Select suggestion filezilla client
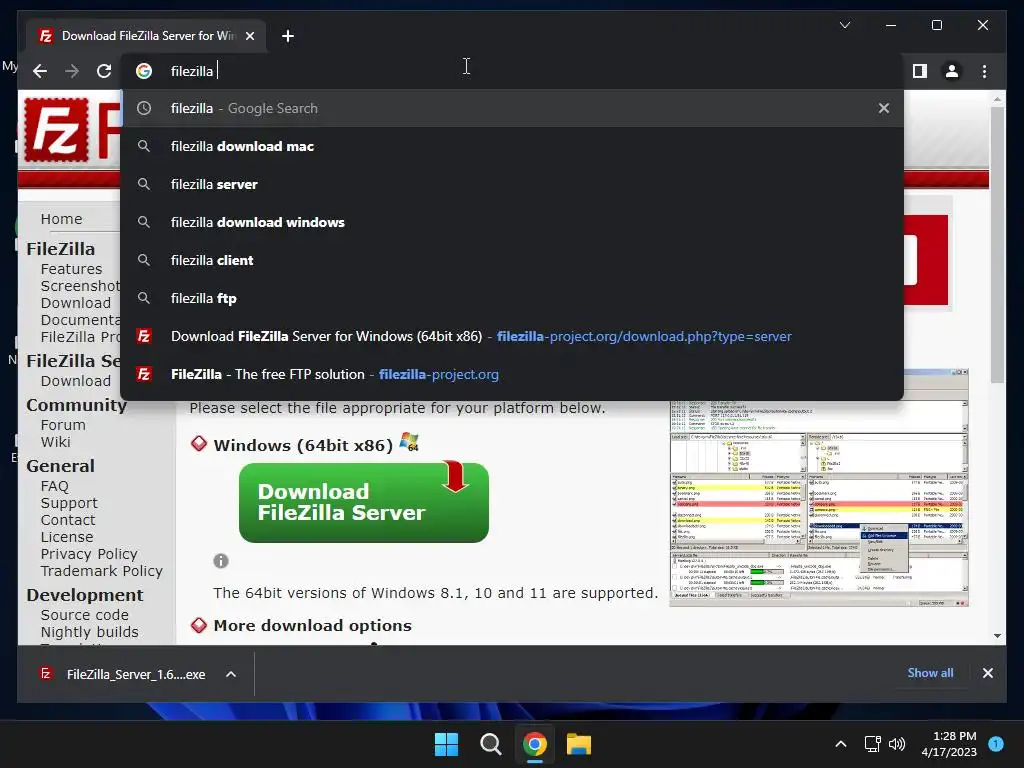 (511, 260)
